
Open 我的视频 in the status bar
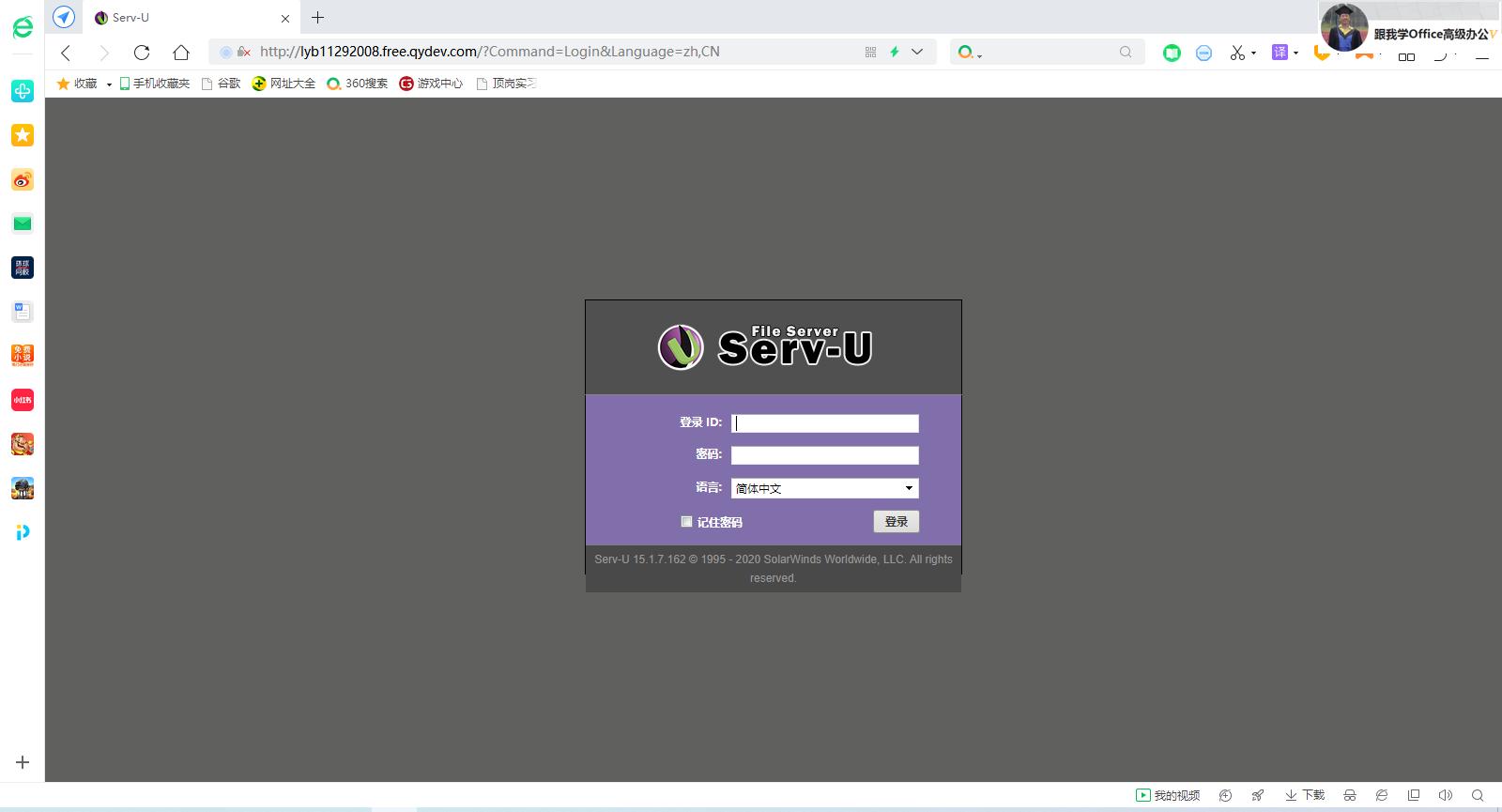coord(1168,795)
